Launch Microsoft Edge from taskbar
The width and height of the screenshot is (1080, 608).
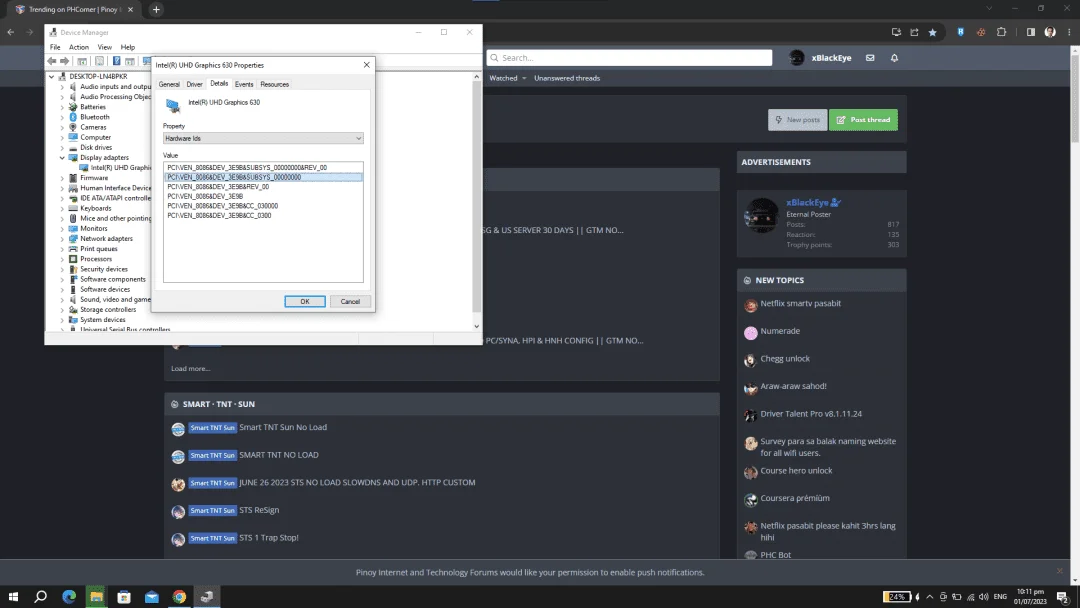point(69,596)
